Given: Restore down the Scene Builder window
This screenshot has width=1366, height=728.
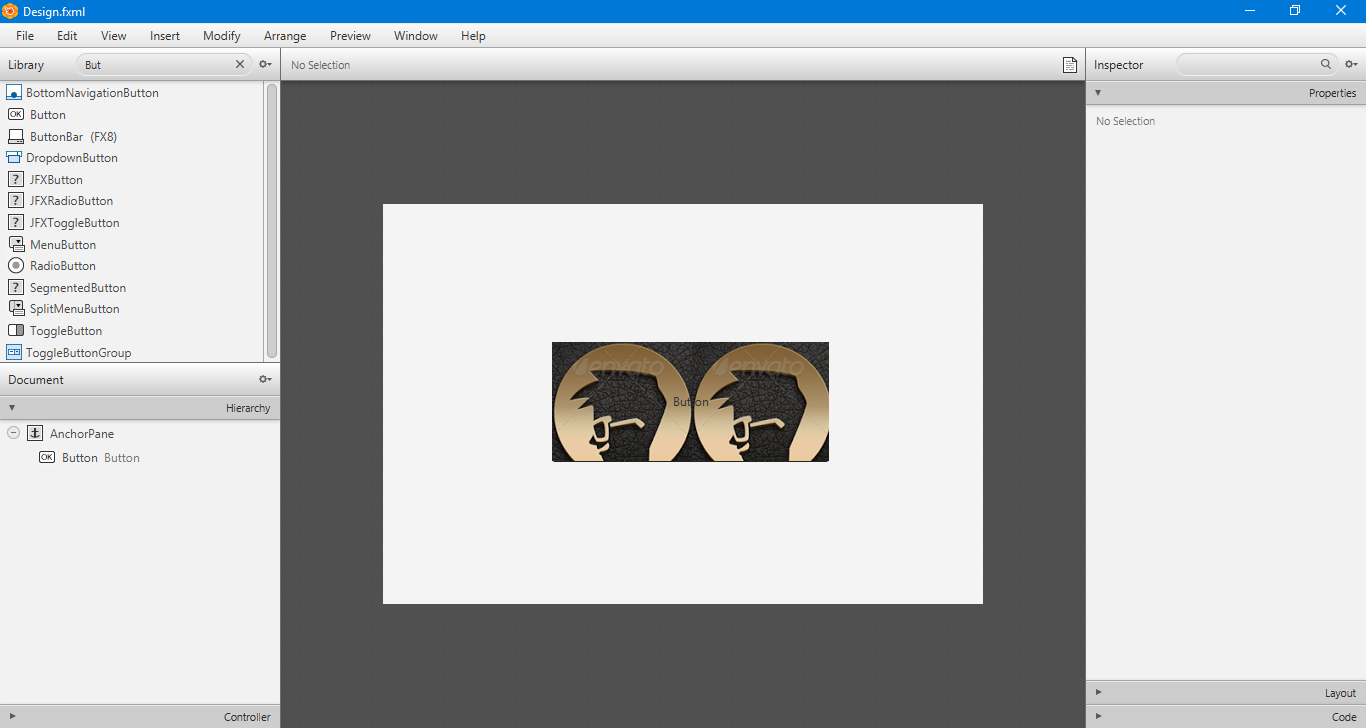Looking at the screenshot, I should pyautogui.click(x=1295, y=11).
